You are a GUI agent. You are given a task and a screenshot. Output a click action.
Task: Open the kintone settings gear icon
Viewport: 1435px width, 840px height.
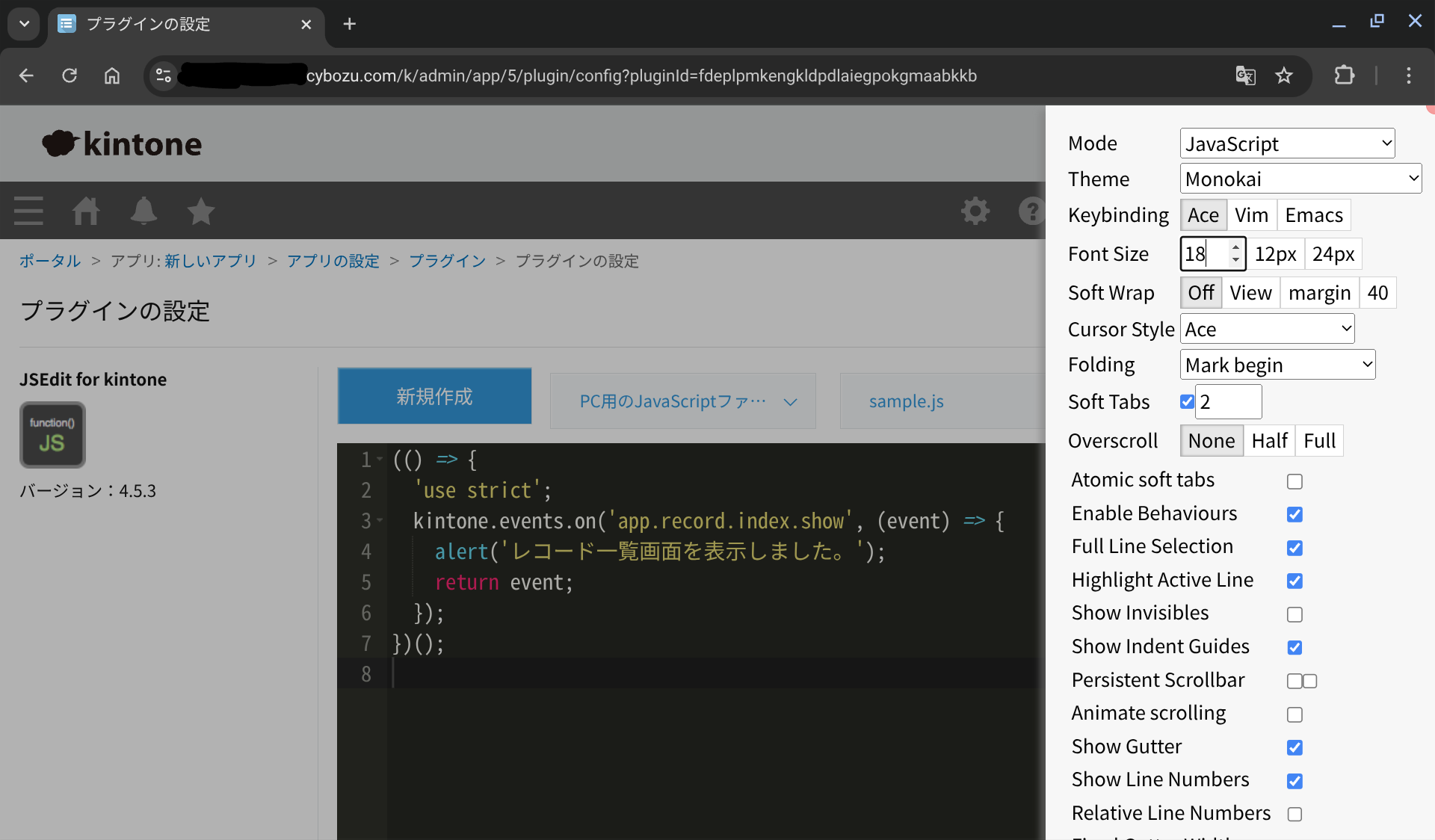(x=975, y=211)
